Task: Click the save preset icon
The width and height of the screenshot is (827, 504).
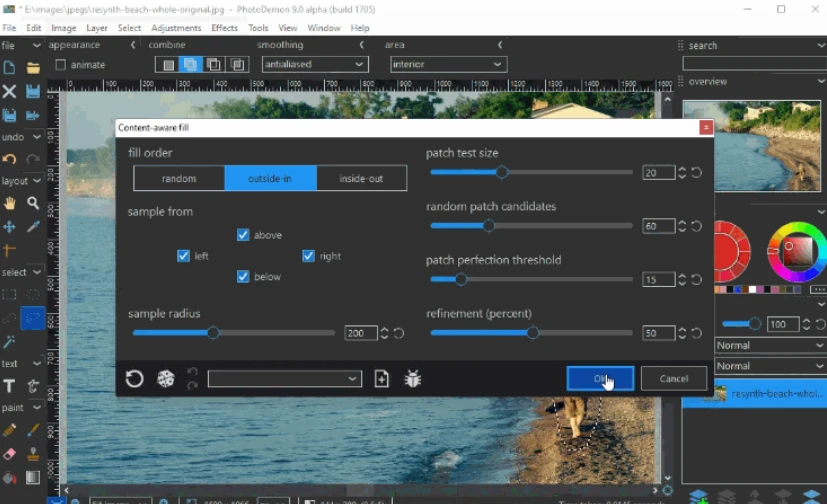Action: 382,379
